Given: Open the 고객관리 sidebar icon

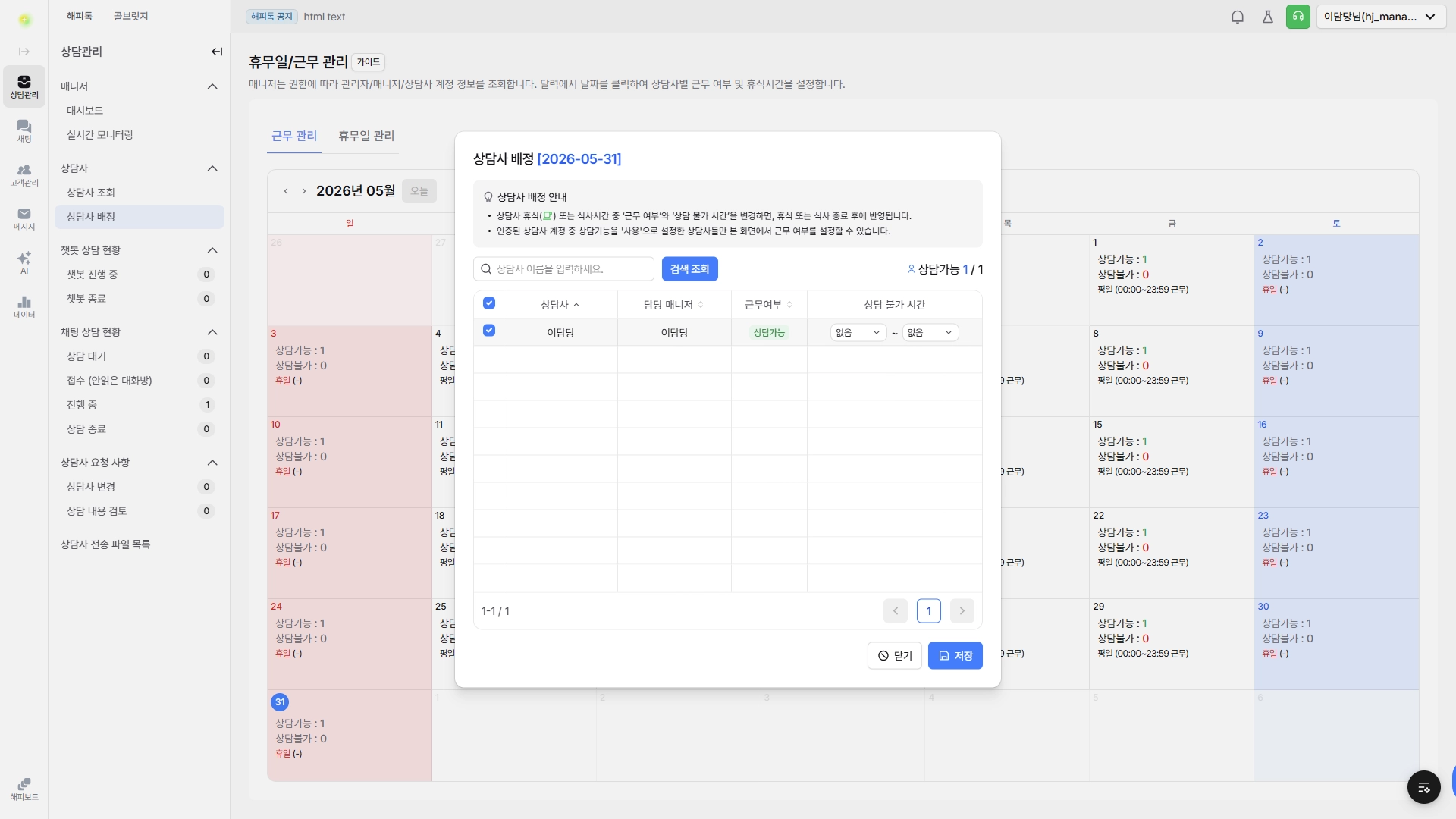Looking at the screenshot, I should coord(24,174).
